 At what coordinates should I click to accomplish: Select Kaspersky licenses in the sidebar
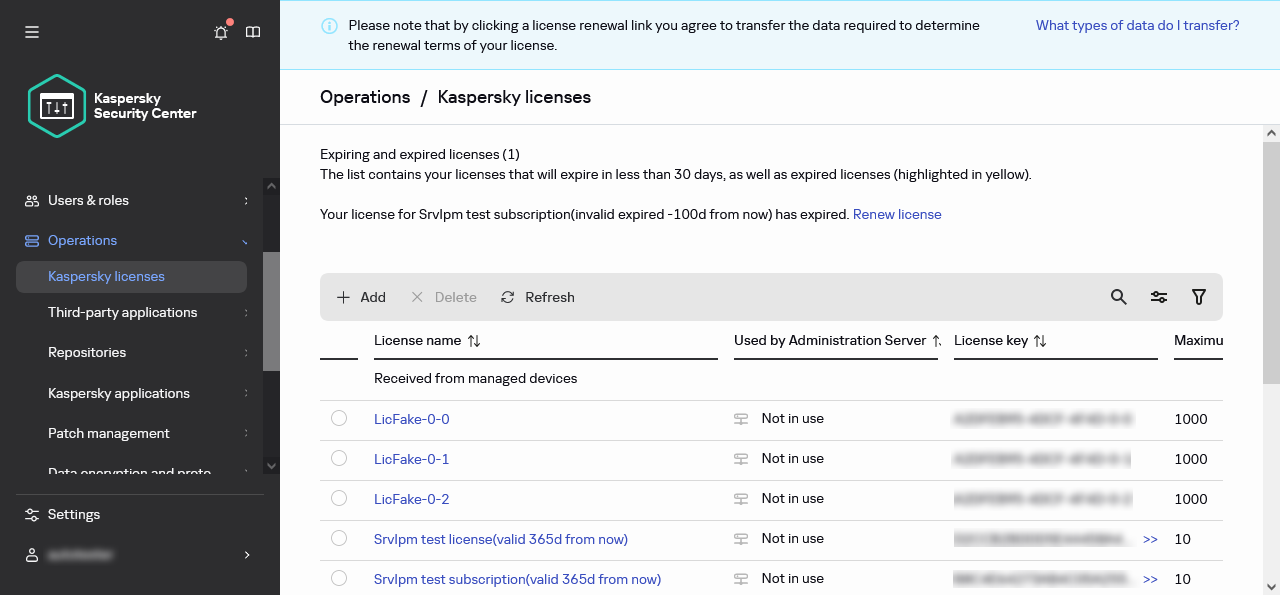click(x=106, y=276)
